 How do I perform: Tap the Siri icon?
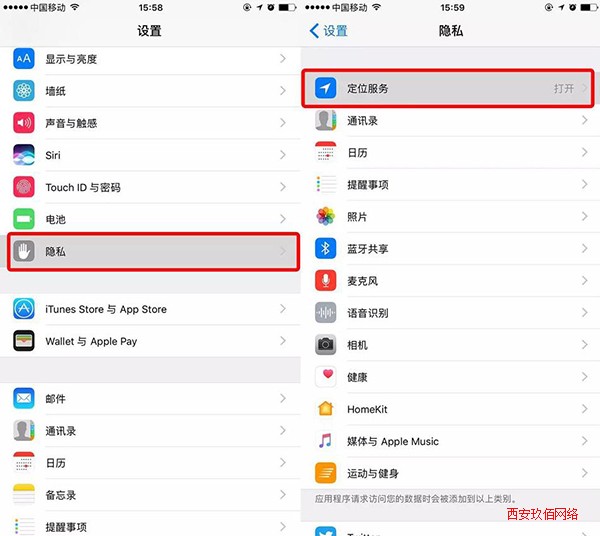[24, 155]
